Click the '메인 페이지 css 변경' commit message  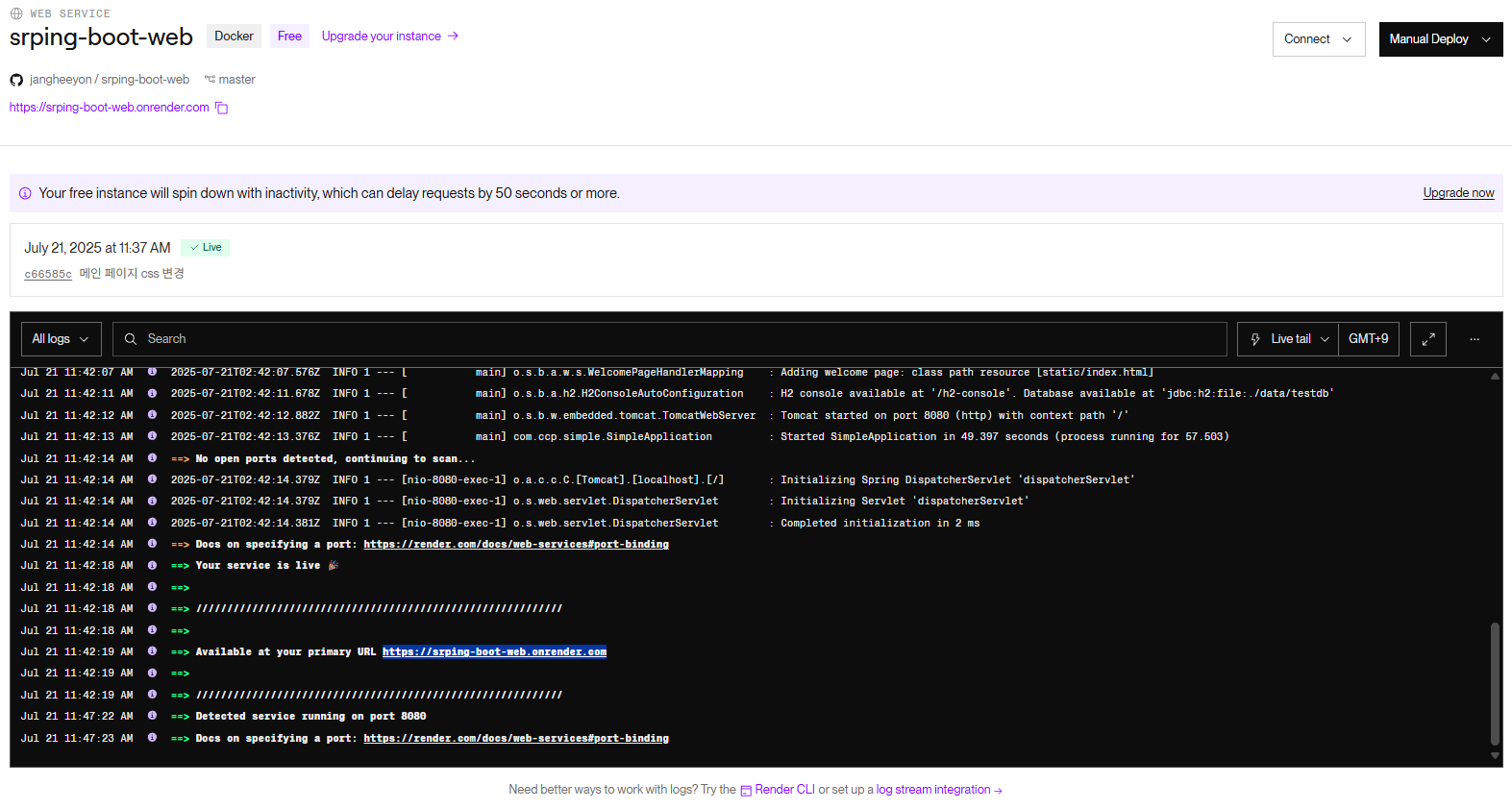coord(132,274)
